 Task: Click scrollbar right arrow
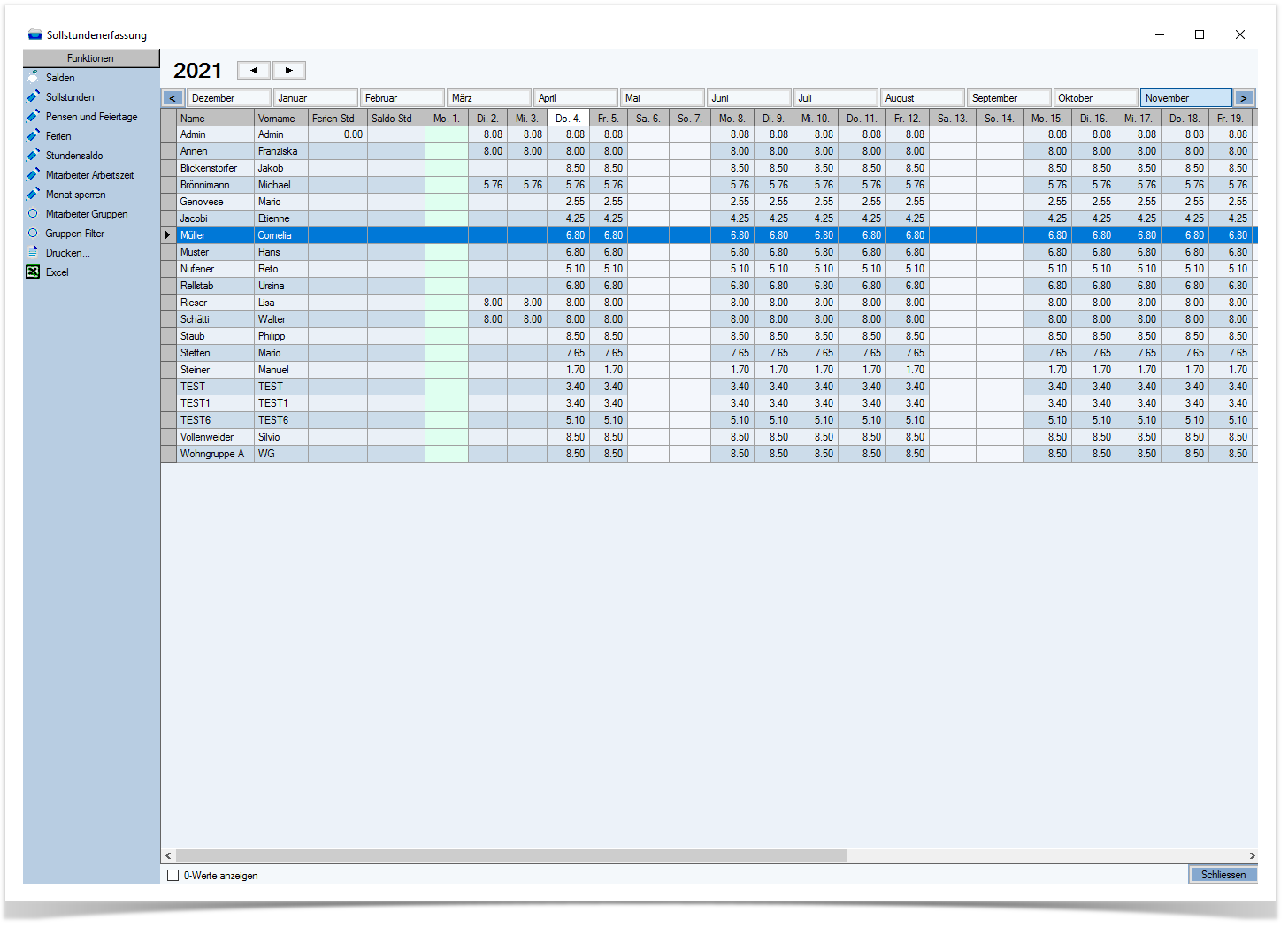click(x=1252, y=855)
